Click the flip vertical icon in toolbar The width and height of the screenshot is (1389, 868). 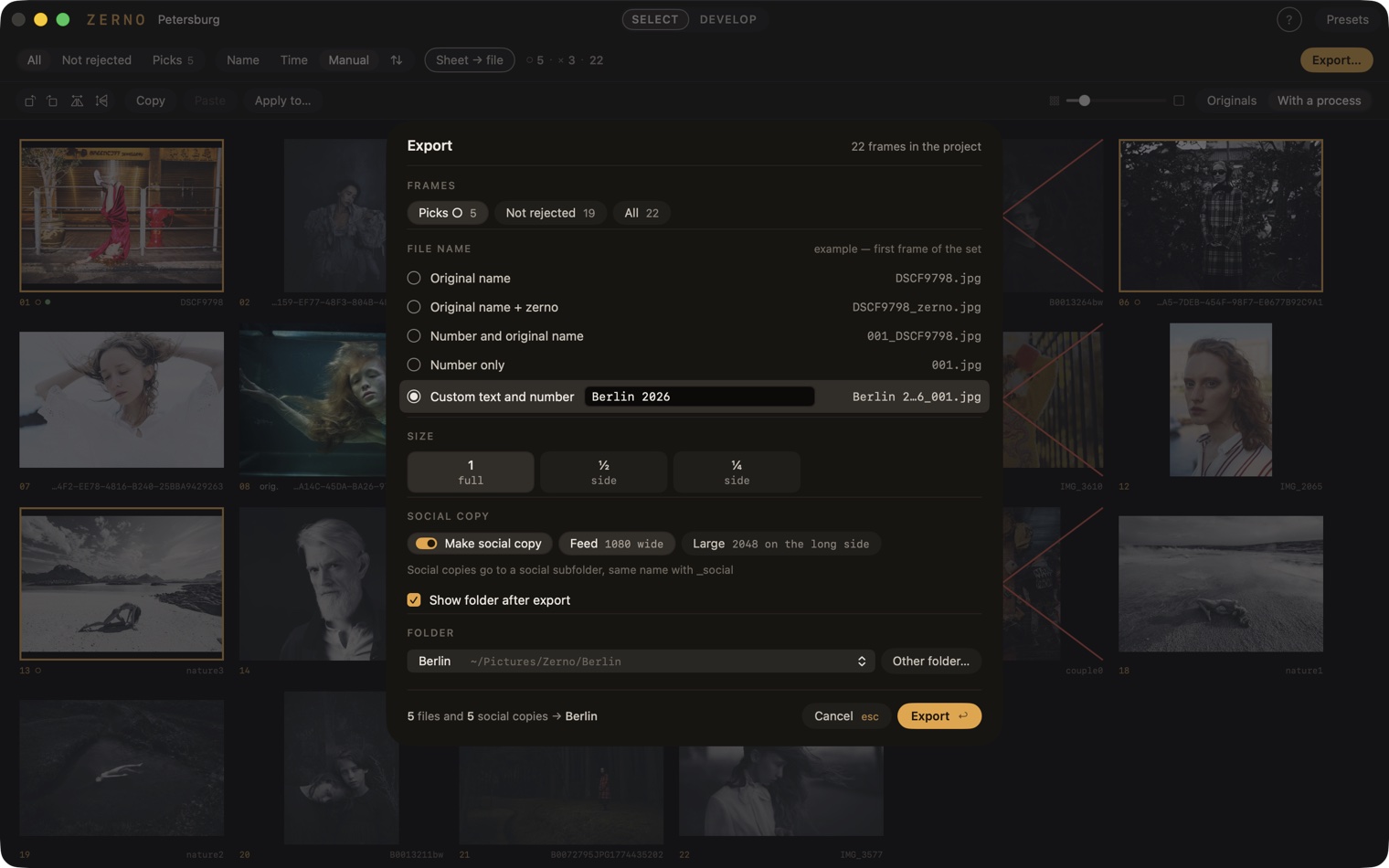coord(101,101)
